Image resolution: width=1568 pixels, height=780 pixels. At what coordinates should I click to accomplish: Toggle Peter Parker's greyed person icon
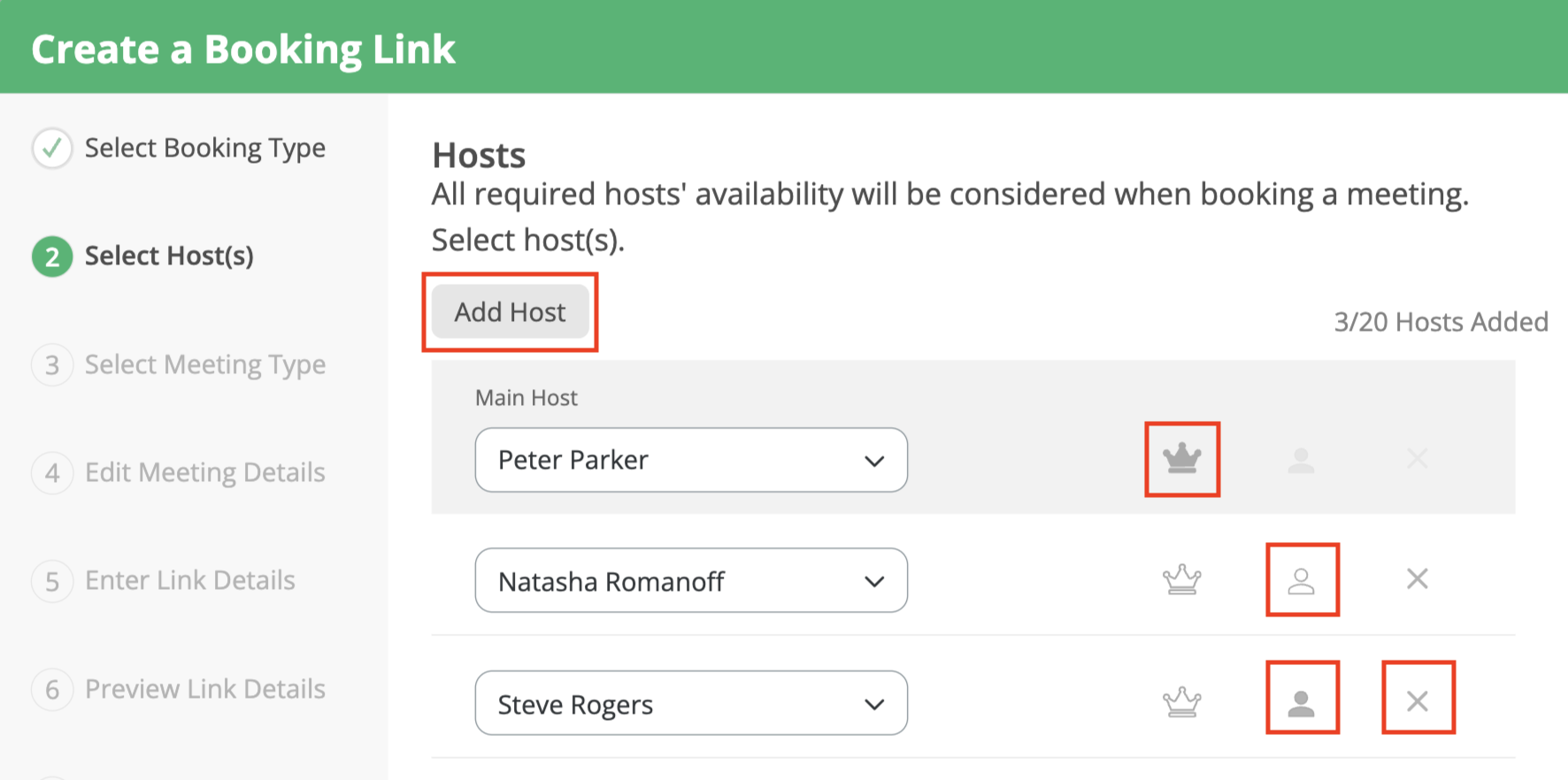(x=1302, y=460)
